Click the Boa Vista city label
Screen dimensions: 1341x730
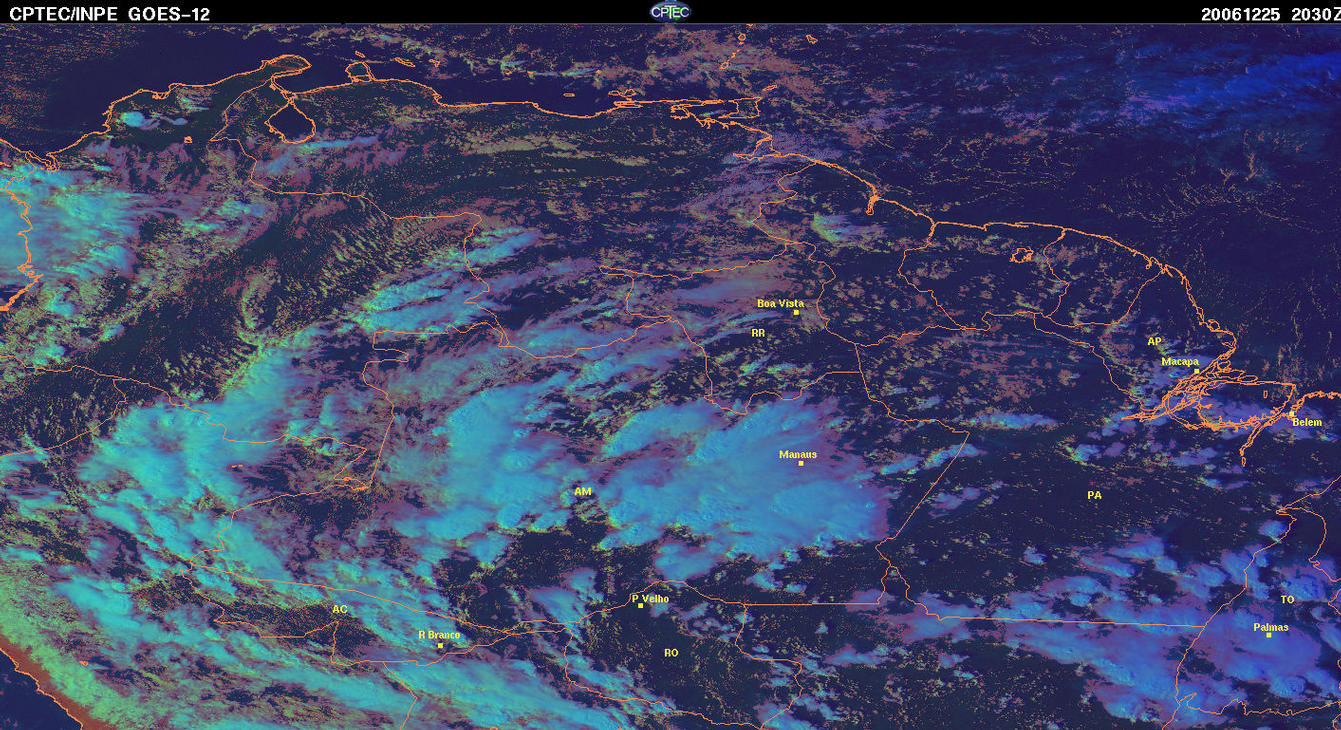tap(780, 303)
